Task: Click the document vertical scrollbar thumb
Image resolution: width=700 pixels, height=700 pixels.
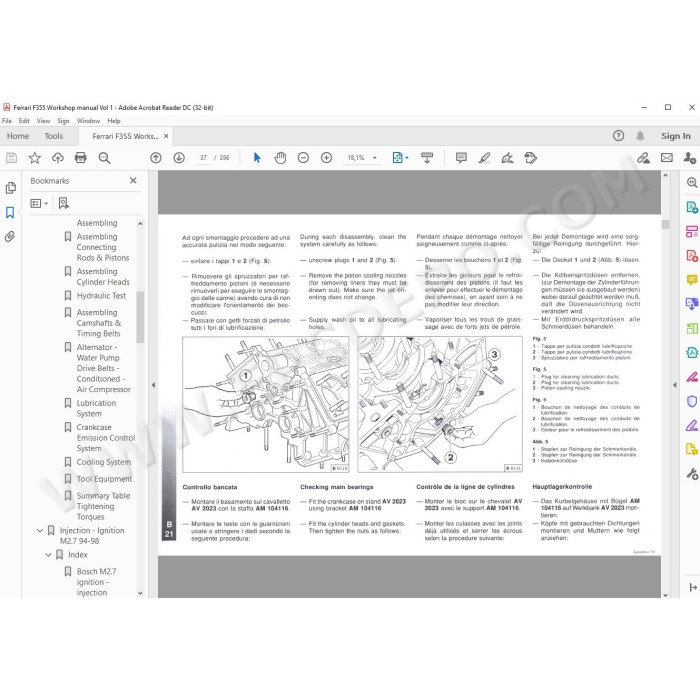Action: (x=665, y=224)
